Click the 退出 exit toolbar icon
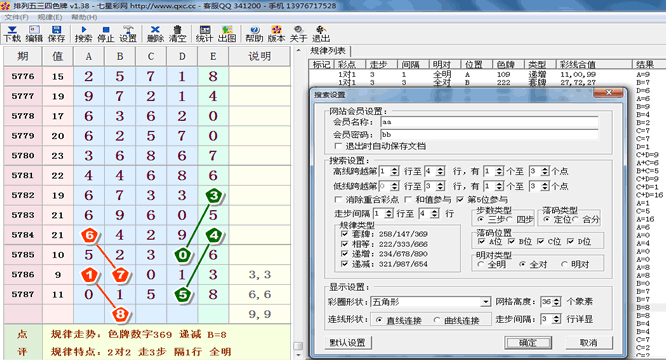 (x=321, y=34)
